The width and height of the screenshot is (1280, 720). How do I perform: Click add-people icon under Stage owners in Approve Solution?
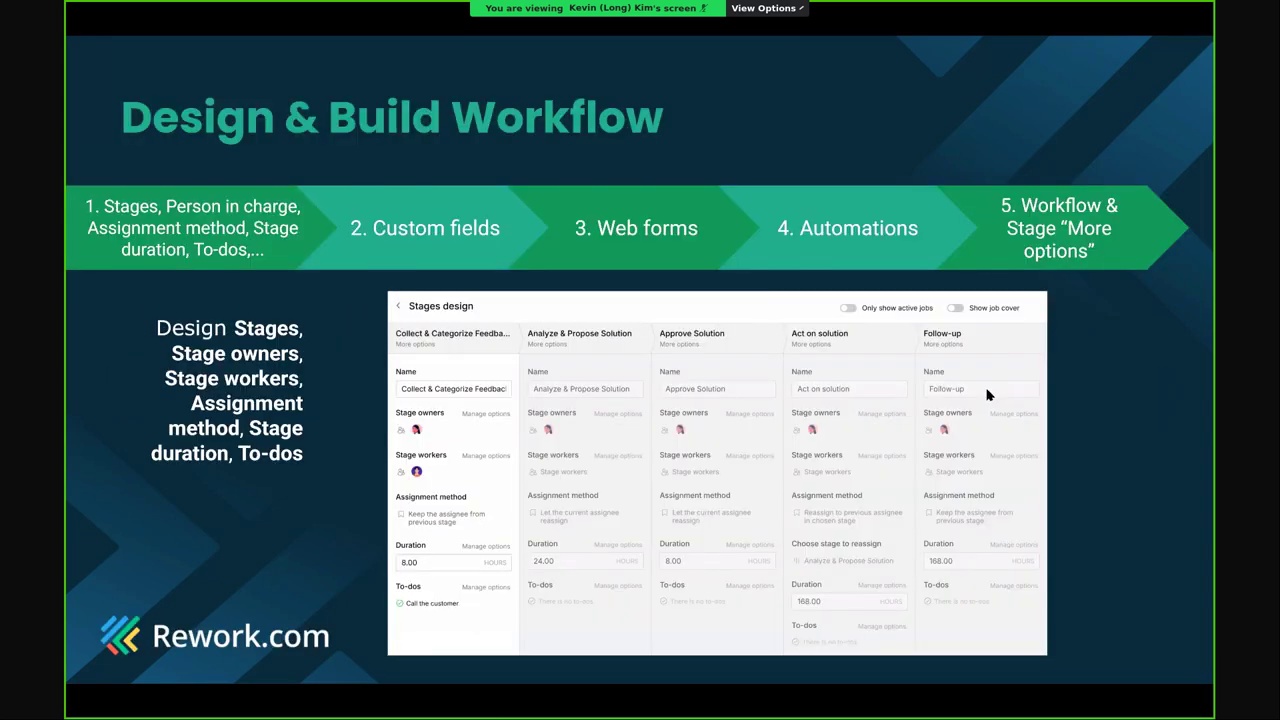(665, 430)
